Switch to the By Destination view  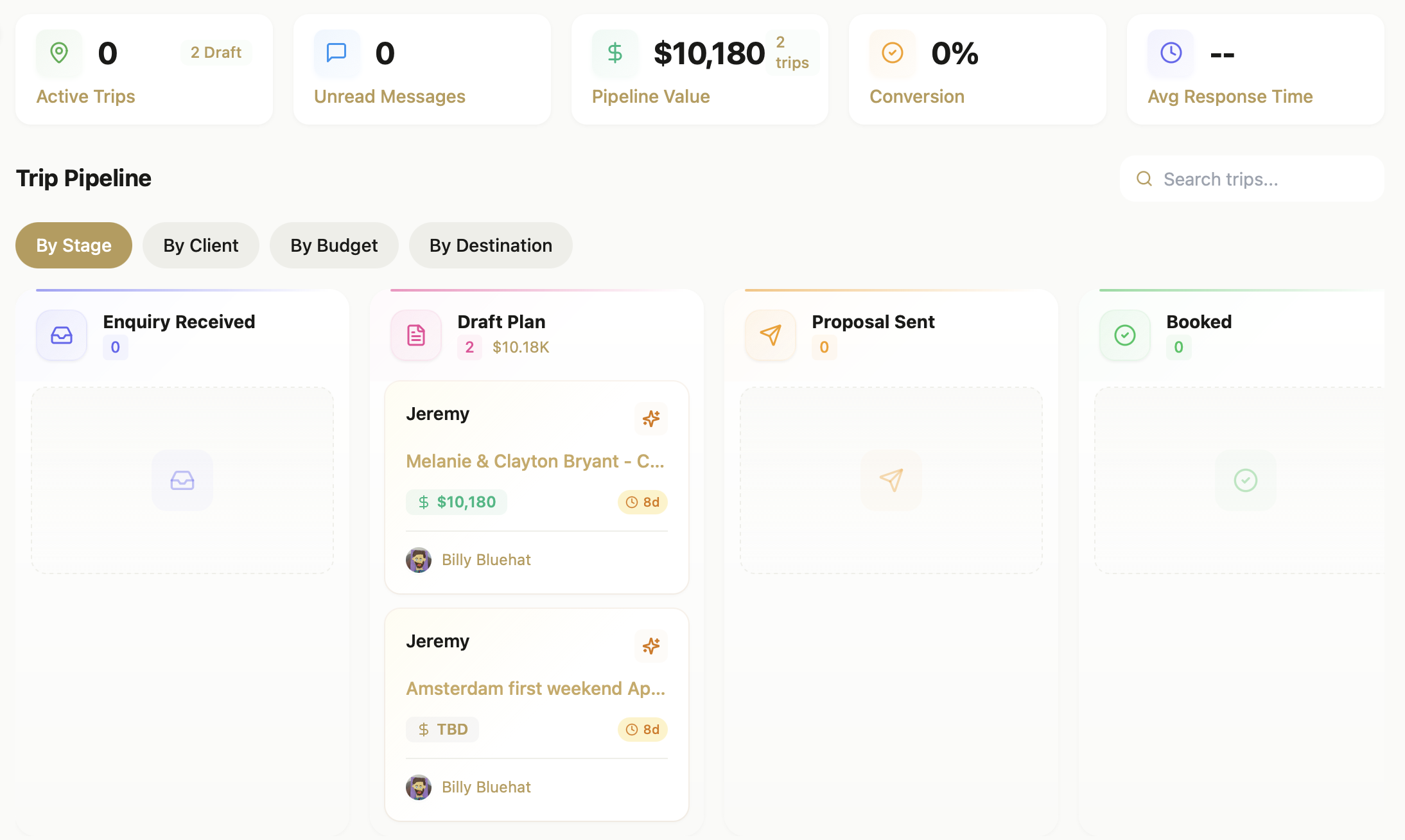(x=491, y=245)
